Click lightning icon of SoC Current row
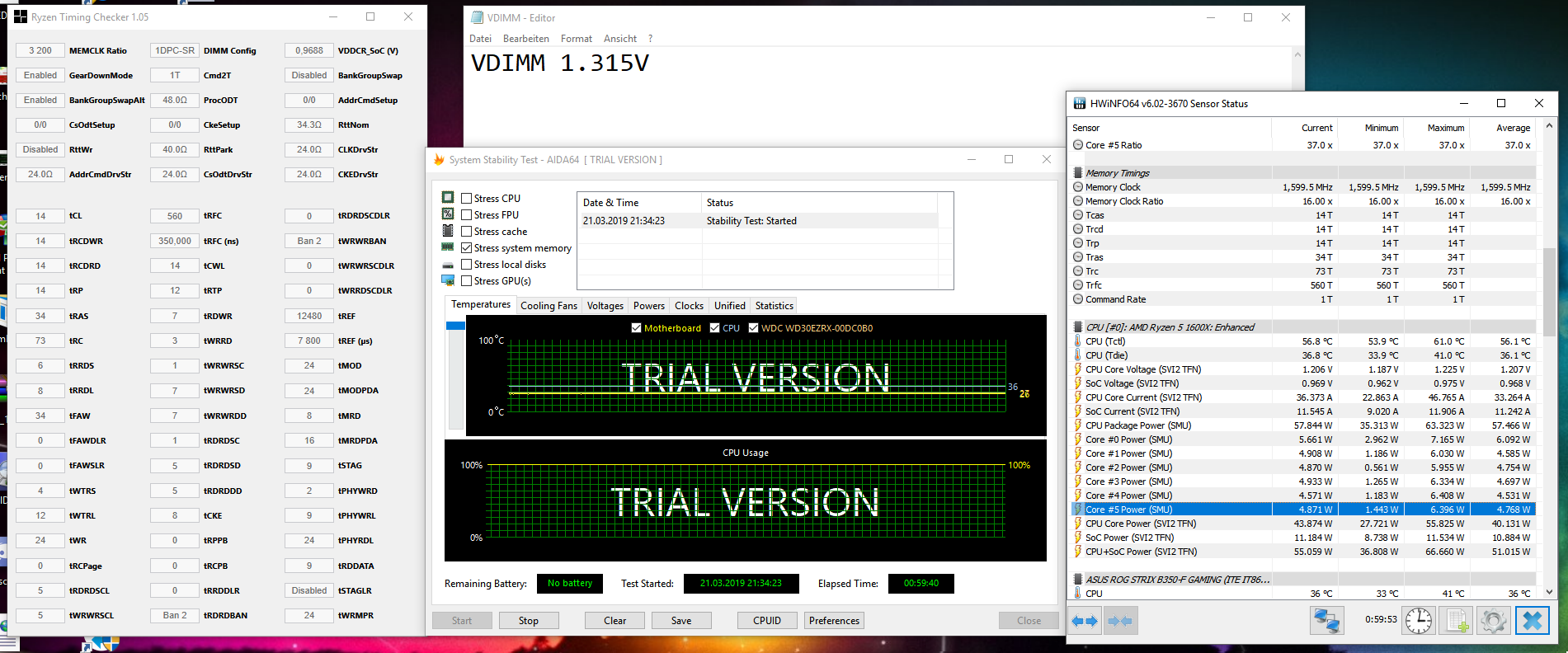This screenshot has width=1568, height=653. click(1077, 411)
